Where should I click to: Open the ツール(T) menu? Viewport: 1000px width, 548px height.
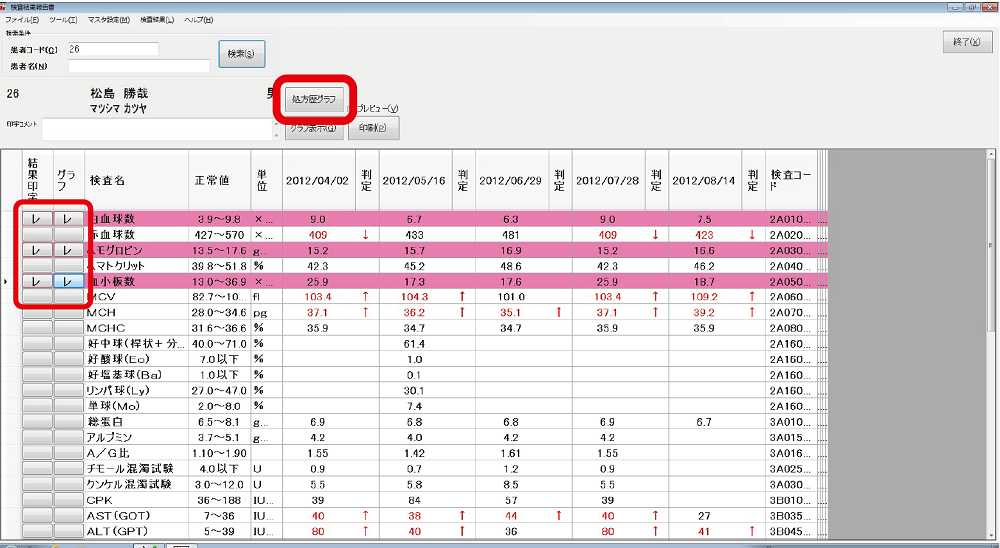(x=63, y=20)
